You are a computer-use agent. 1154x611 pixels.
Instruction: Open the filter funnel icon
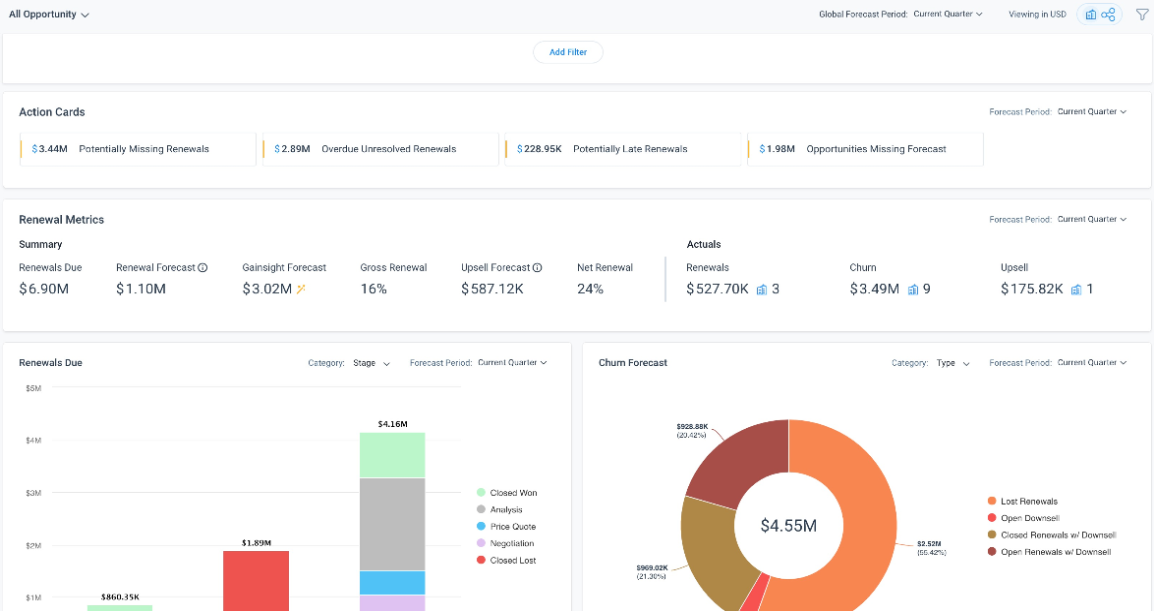[1141, 15]
